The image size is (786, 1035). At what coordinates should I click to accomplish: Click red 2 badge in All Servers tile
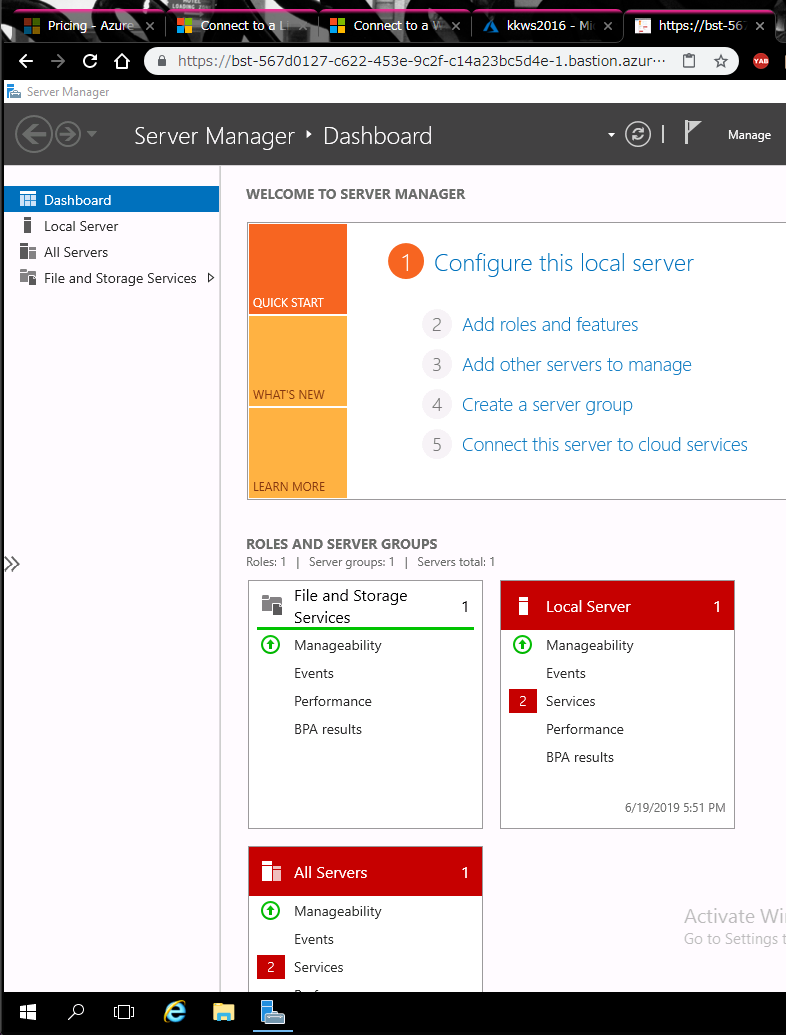(271, 967)
